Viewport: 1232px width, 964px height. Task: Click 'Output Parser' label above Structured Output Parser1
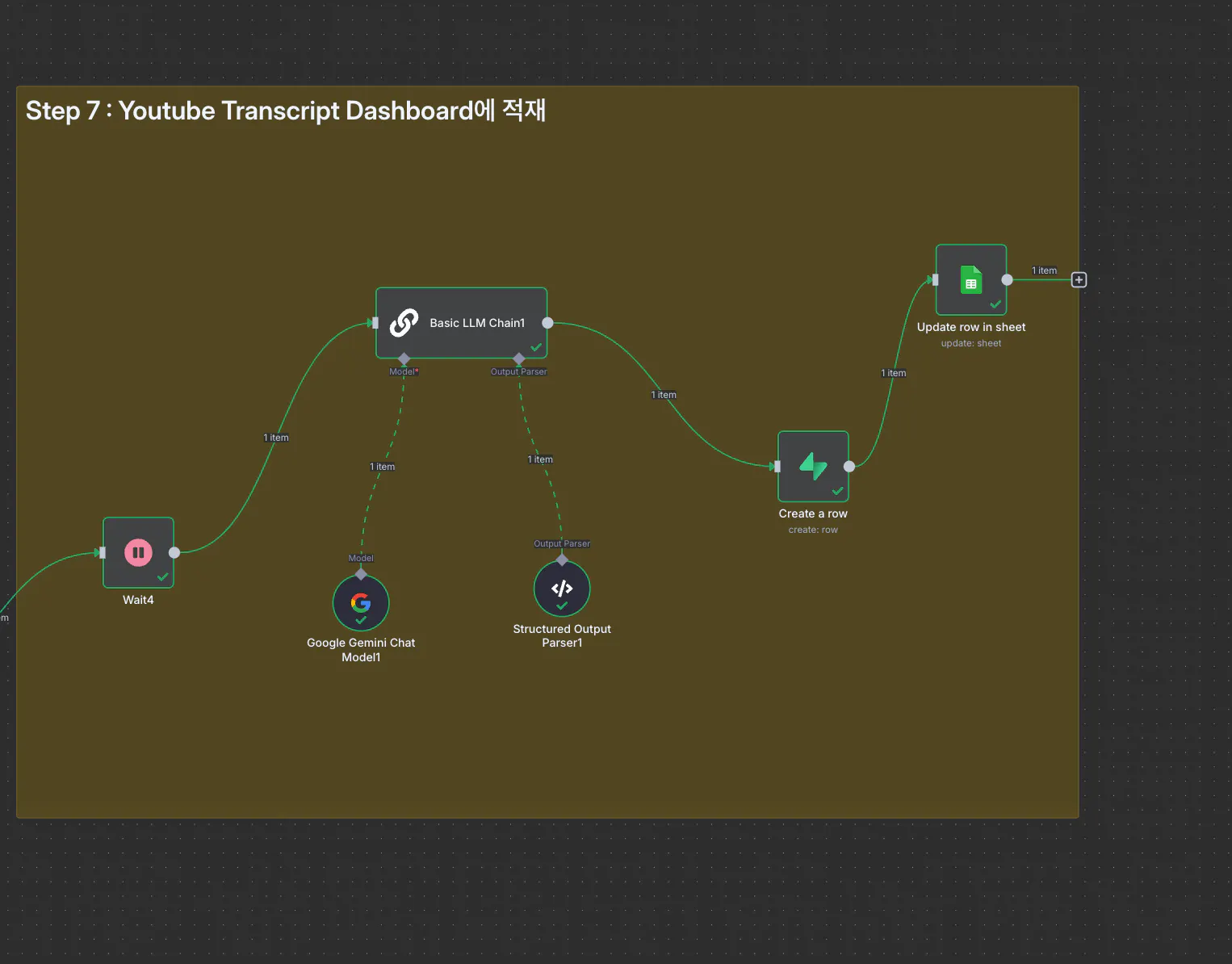(562, 543)
